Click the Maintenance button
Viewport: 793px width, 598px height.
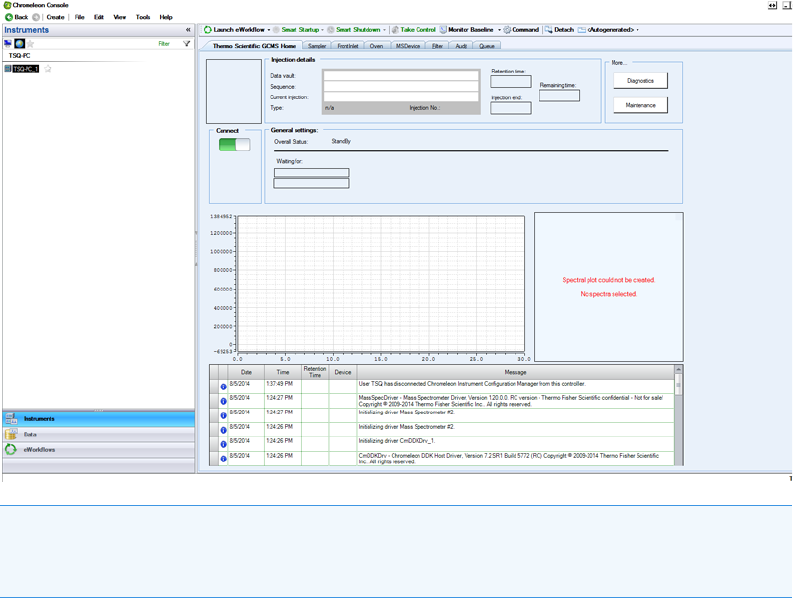pos(640,105)
